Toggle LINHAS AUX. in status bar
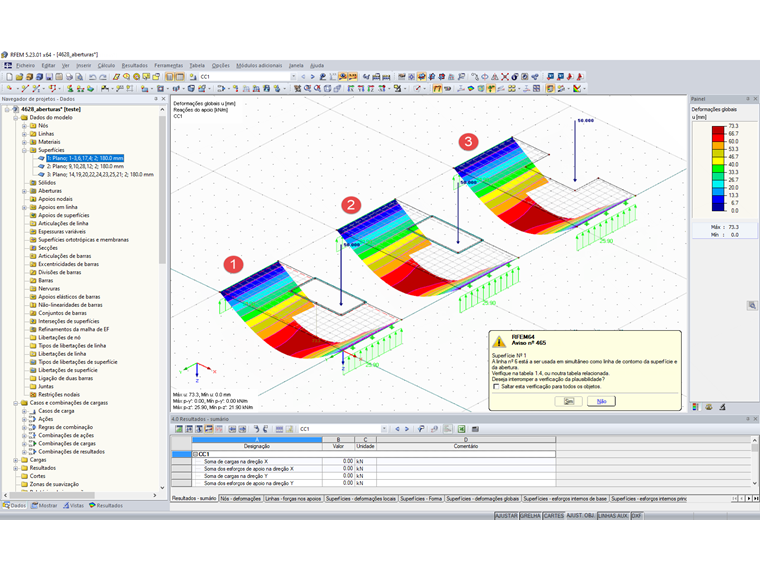760x570 pixels. pos(613,516)
